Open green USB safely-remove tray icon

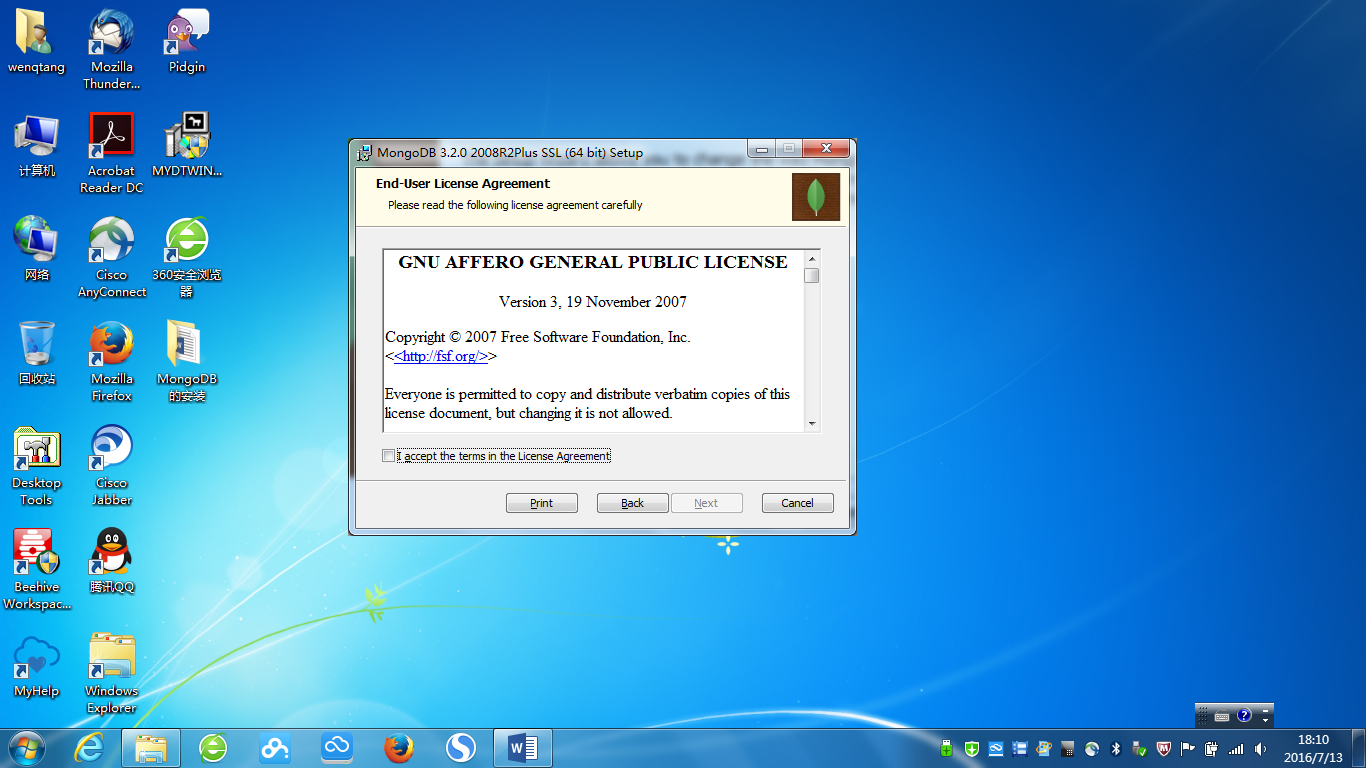click(x=947, y=748)
